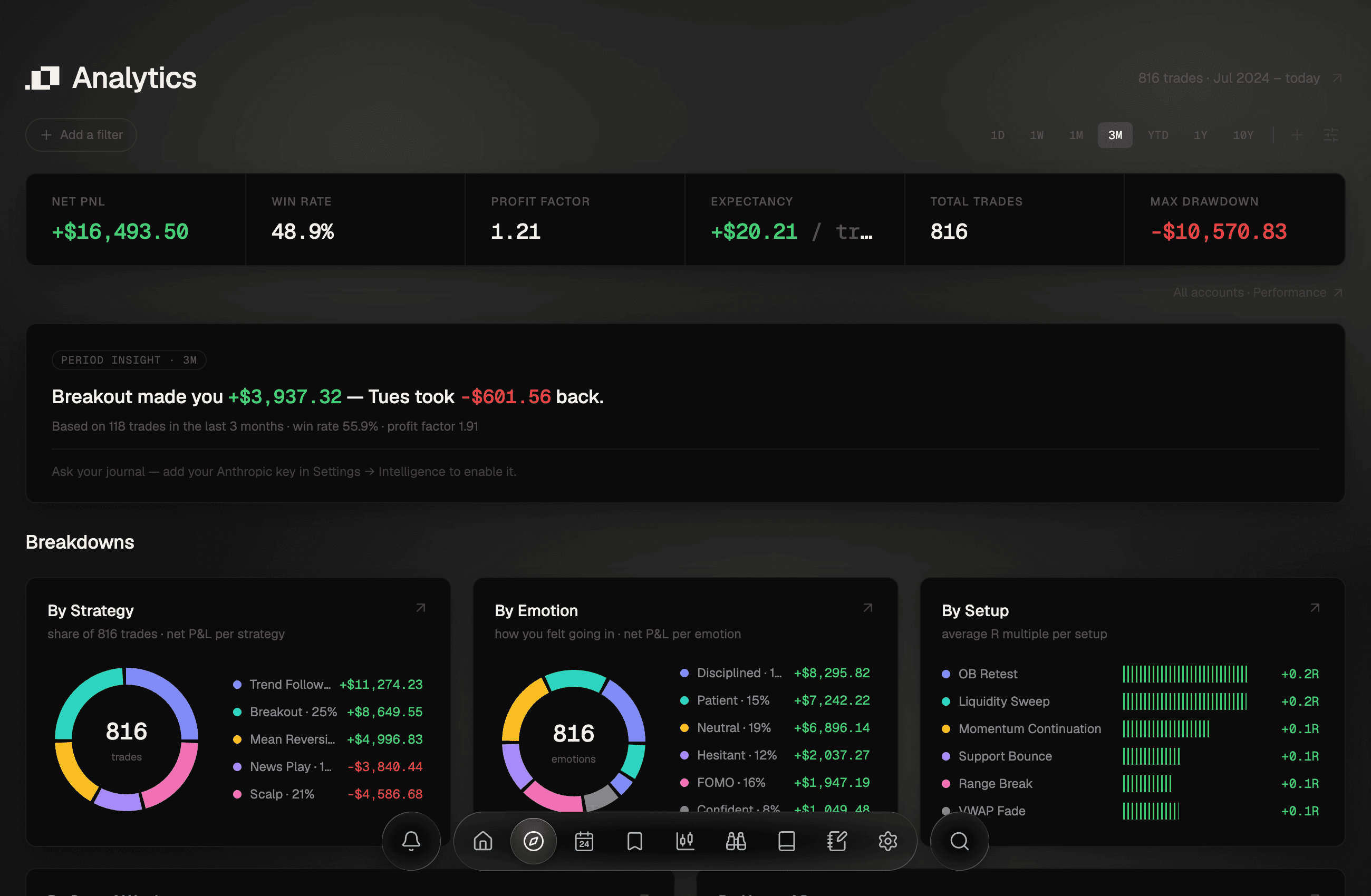Click the News Play strategy row
The width and height of the screenshot is (1371, 896).
327,766
